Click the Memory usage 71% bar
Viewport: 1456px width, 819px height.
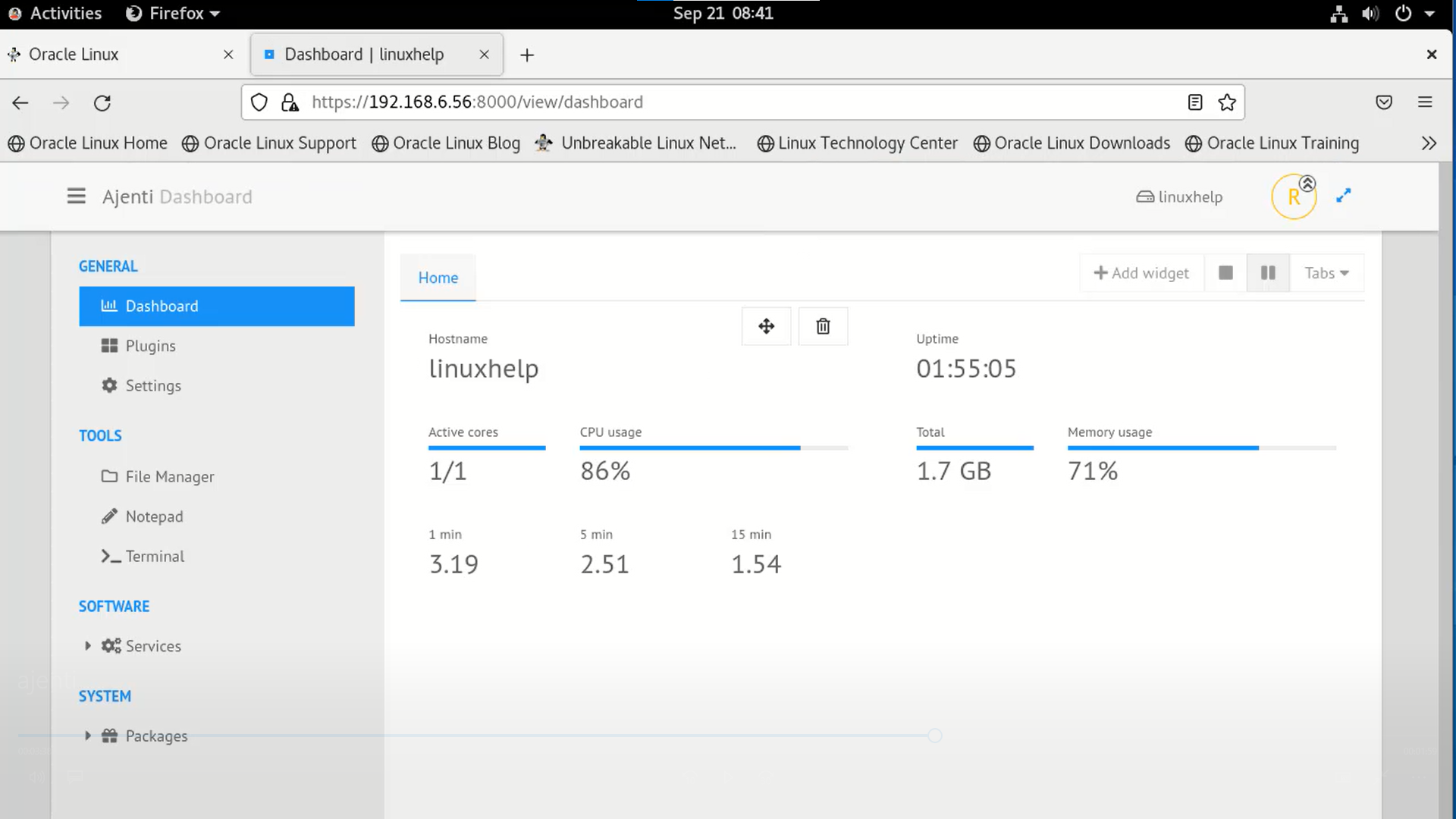tap(1201, 448)
